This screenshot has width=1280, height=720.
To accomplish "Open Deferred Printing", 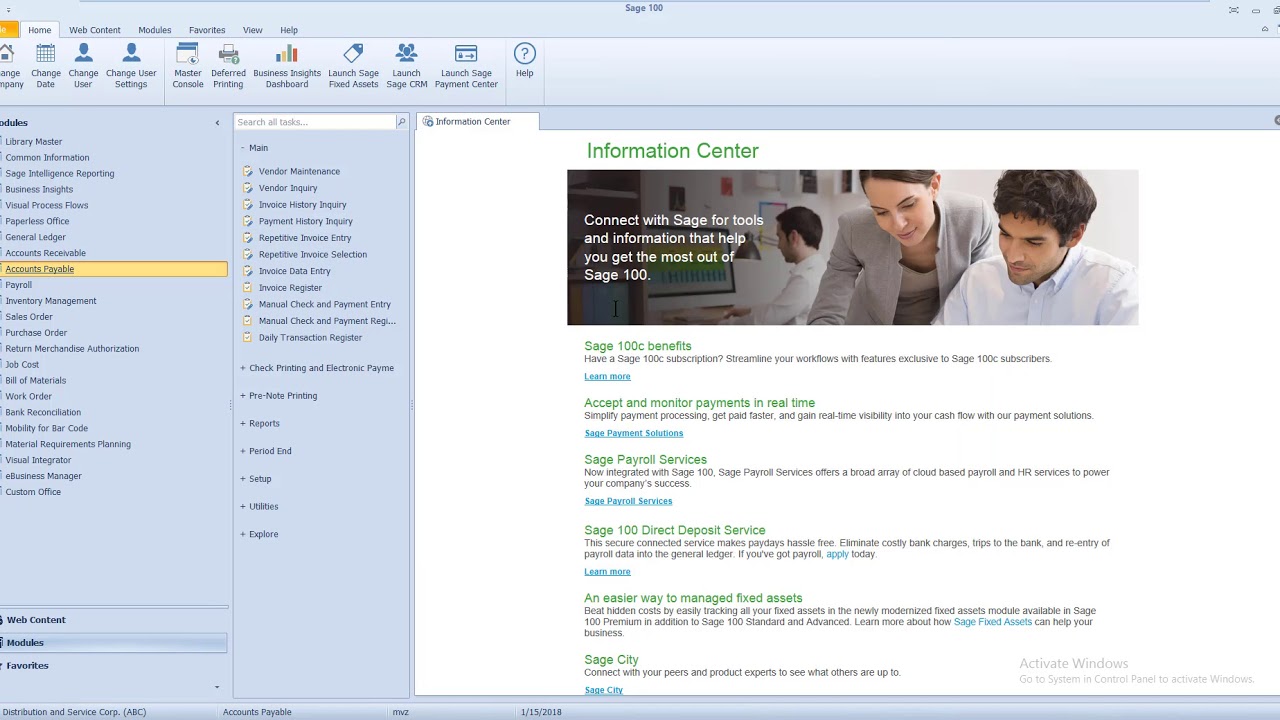I will tap(228, 66).
